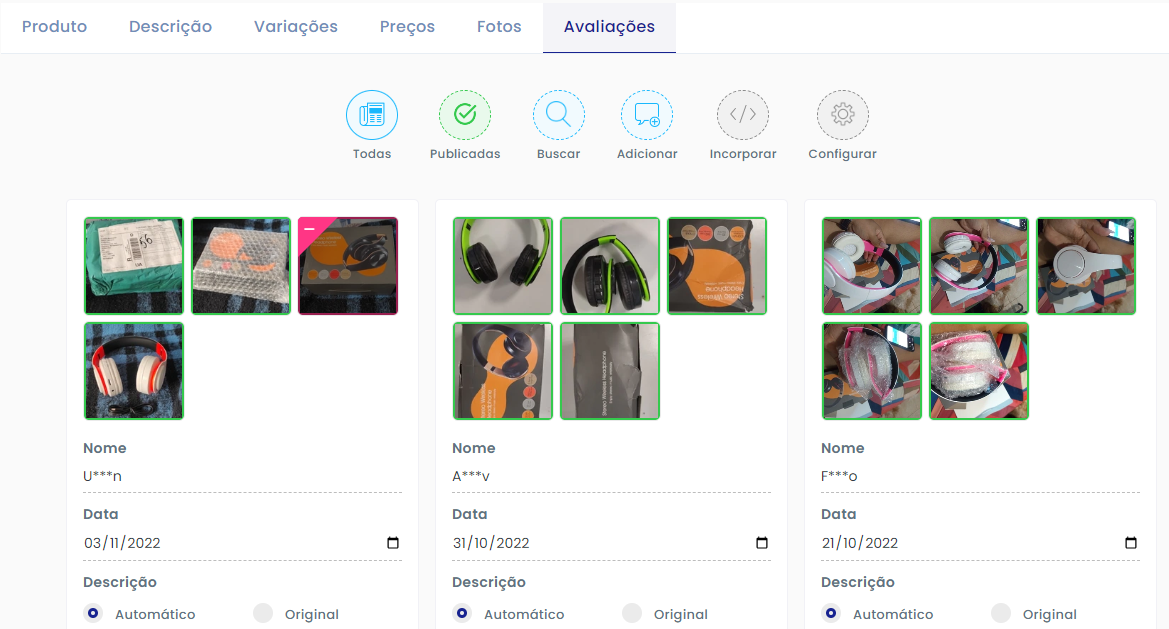Open the Configurar reviews settings icon

pos(842,114)
